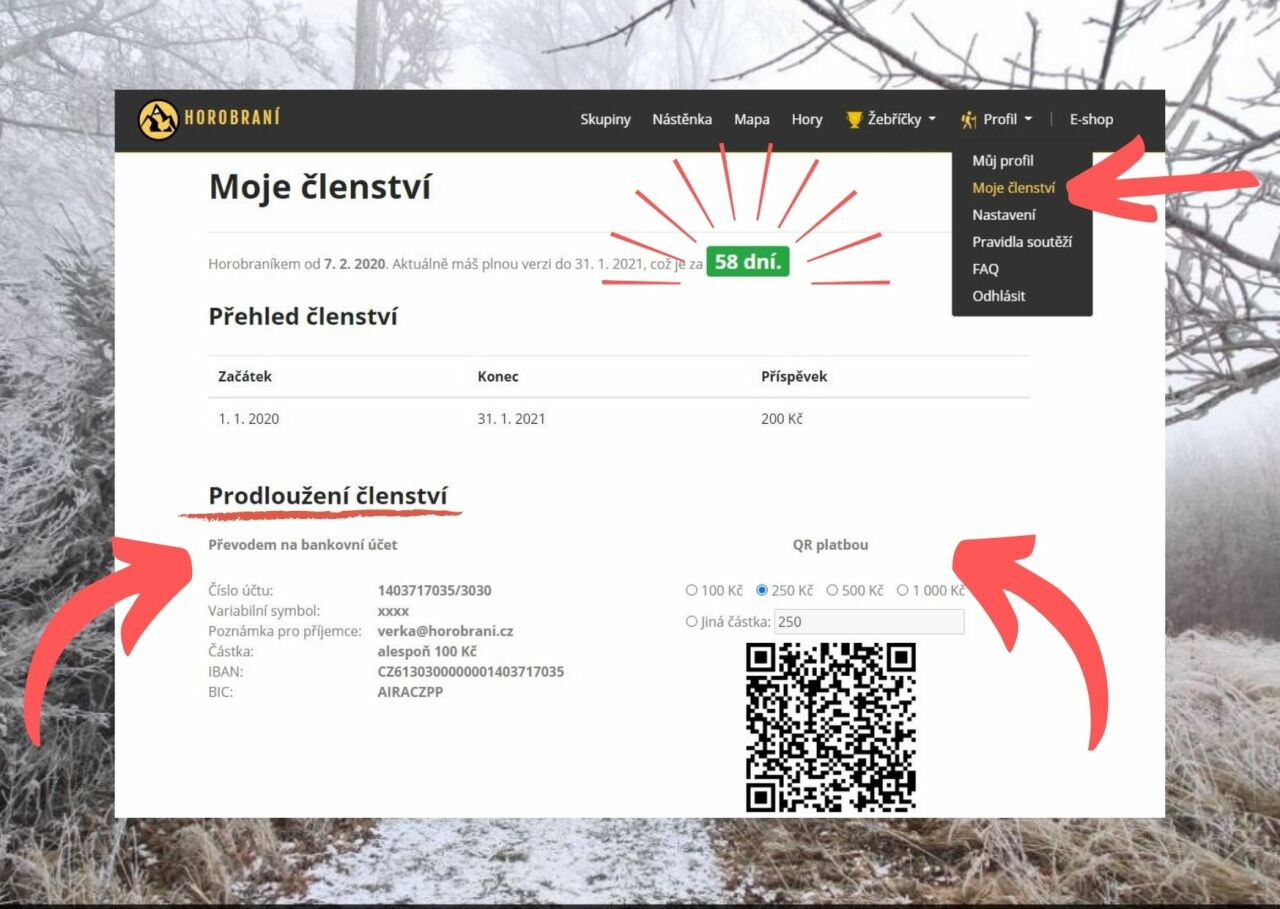Screen dimensions: 1280x909
Task: Click the end date 31. 1. 2021 in table
Action: [x=511, y=419]
